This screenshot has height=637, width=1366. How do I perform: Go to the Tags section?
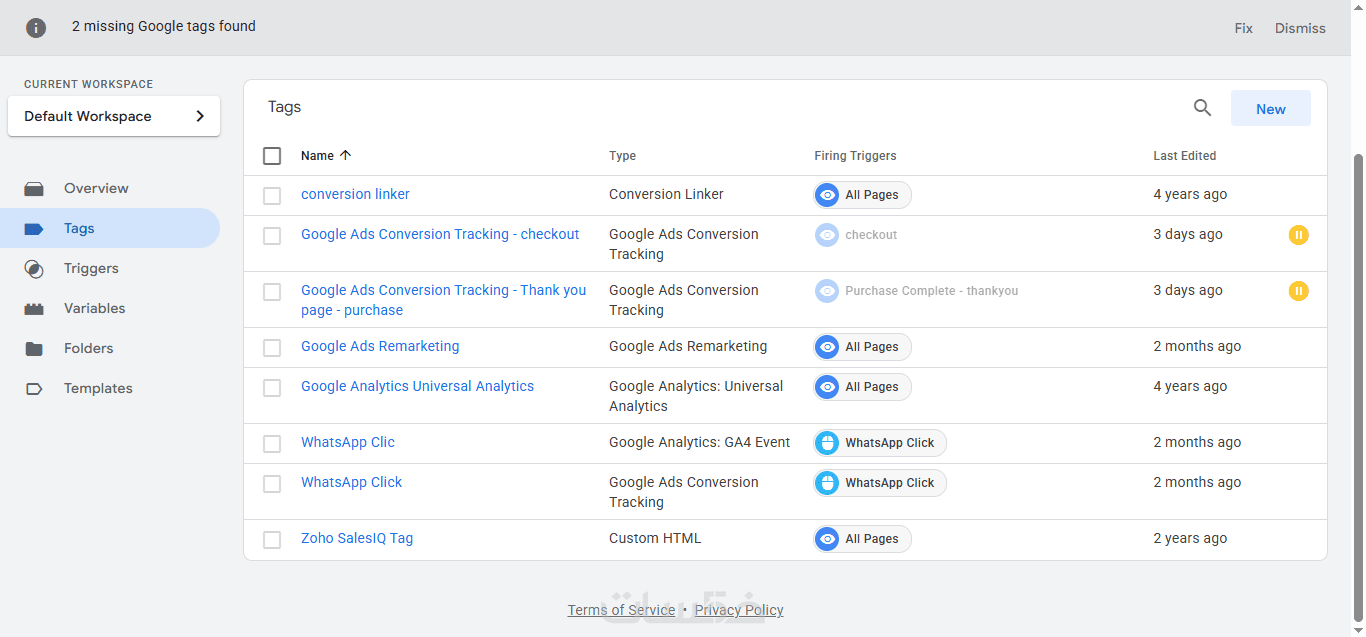(x=79, y=228)
